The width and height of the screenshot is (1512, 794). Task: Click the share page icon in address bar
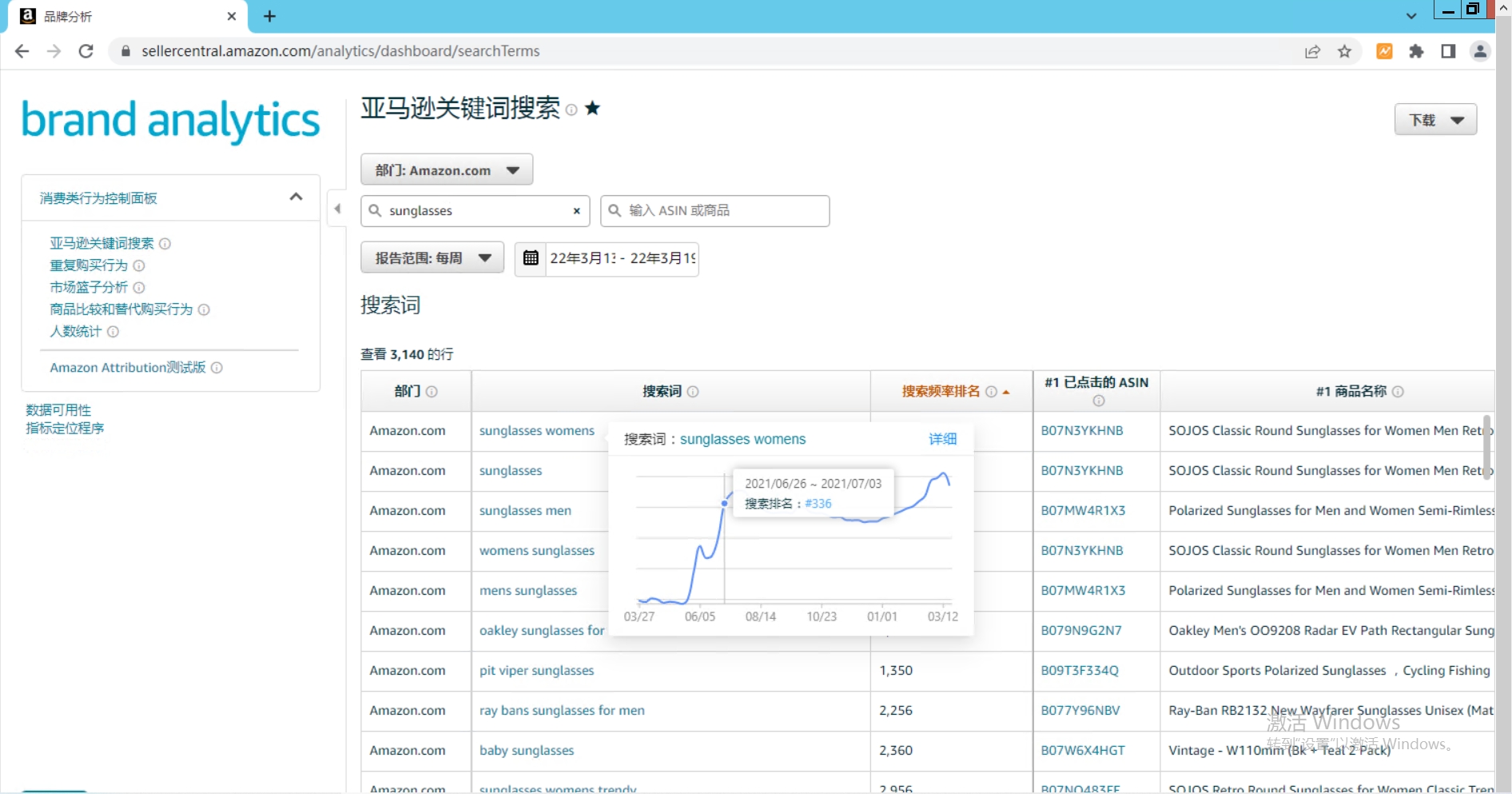pos(1312,51)
